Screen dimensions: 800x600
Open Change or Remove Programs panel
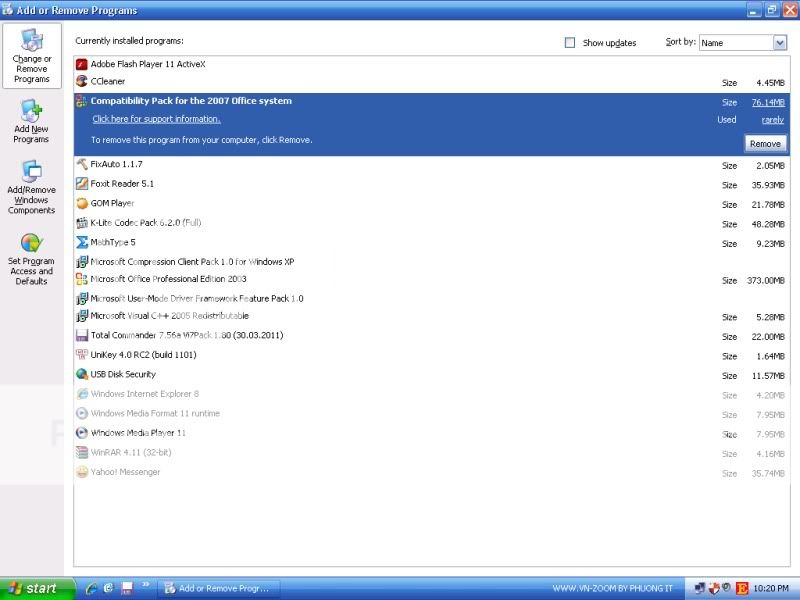click(32, 56)
